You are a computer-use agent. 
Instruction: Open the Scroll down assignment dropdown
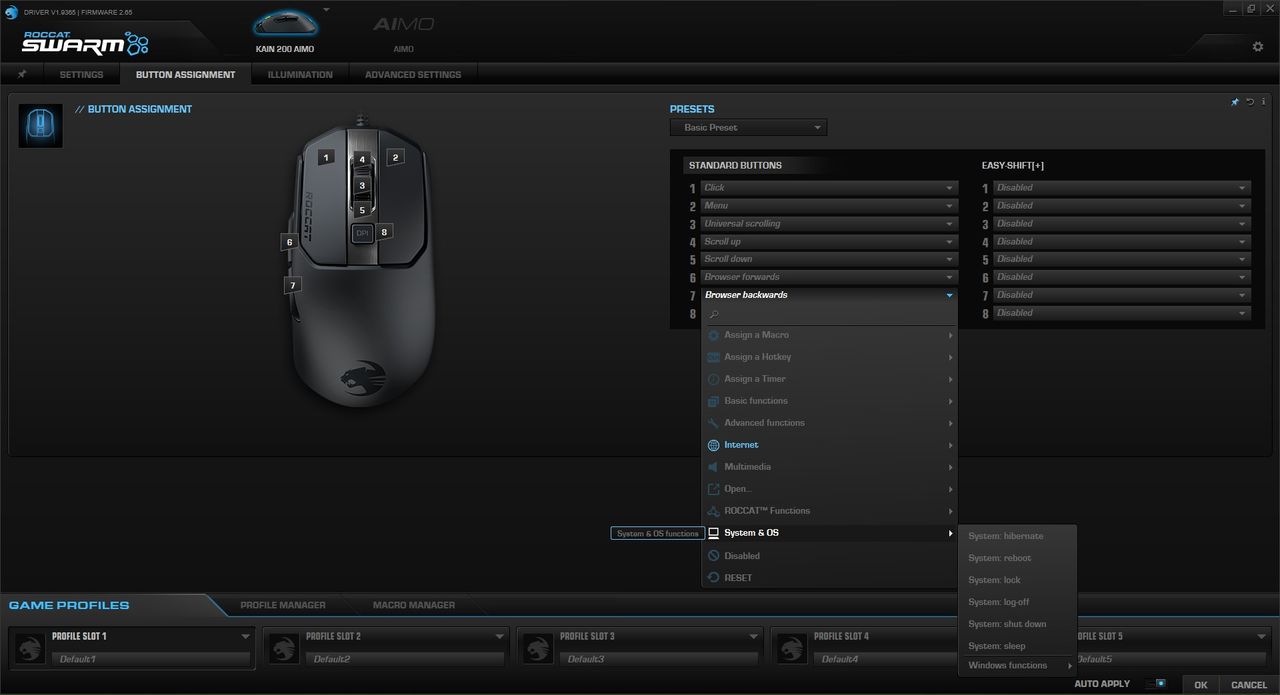point(829,259)
